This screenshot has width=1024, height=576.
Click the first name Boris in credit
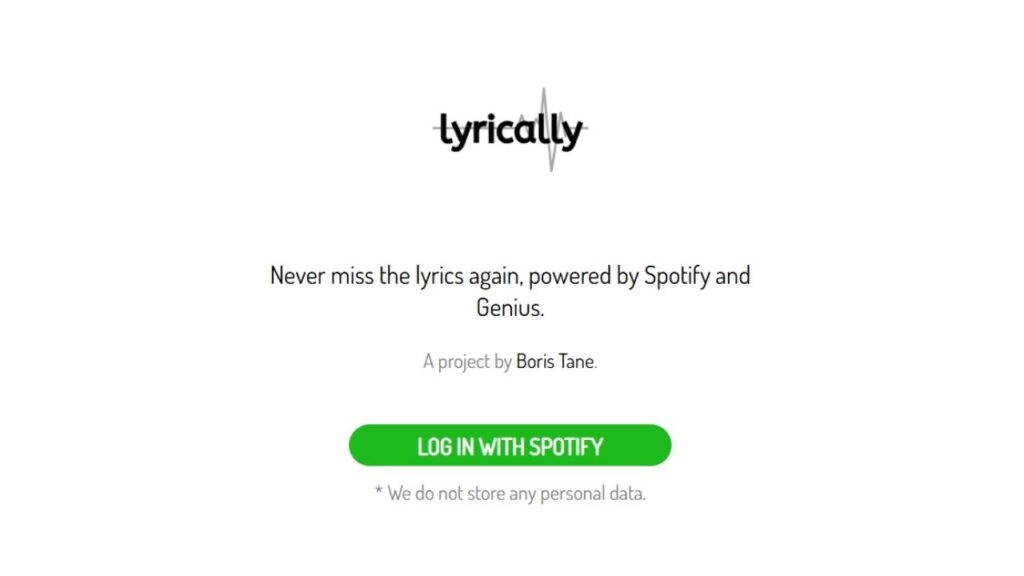(535, 361)
